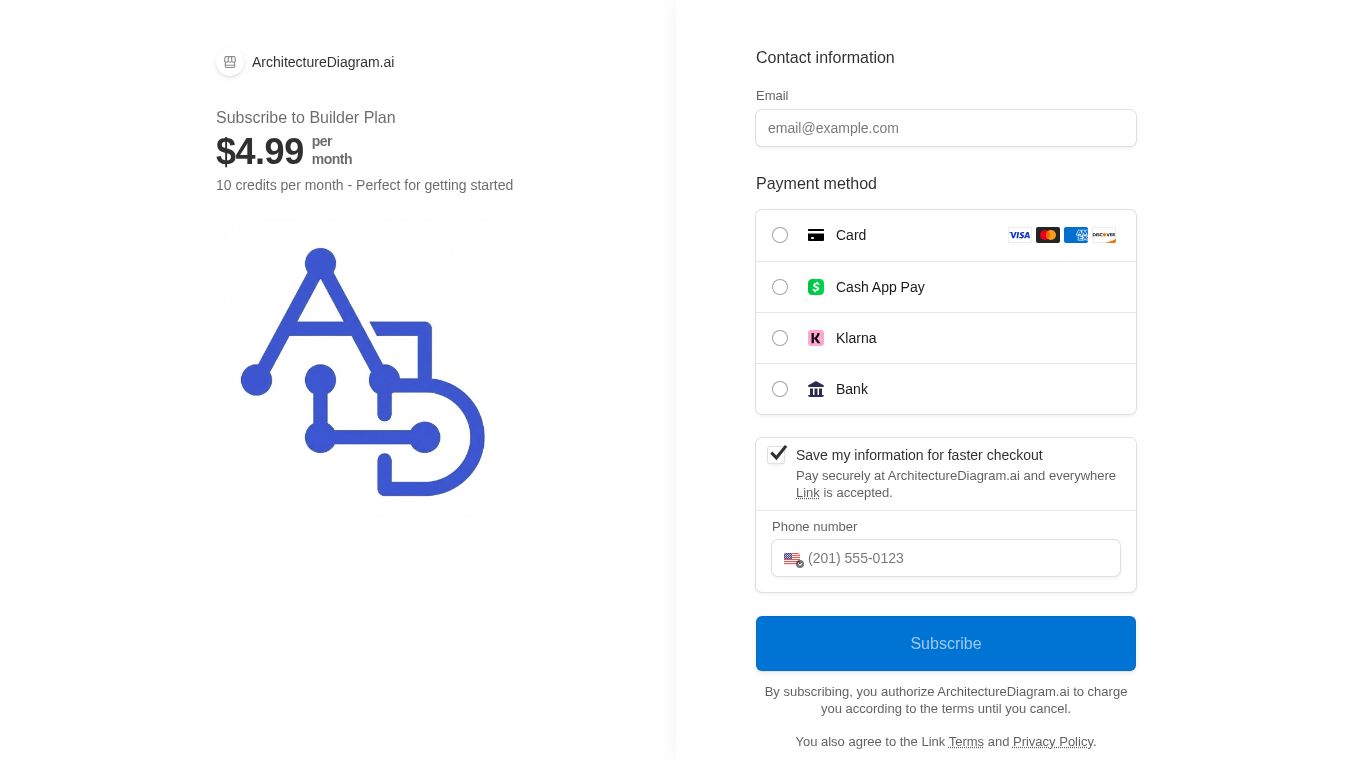1352x760 pixels.
Task: Open the Privacy Policy link
Action: [1053, 742]
